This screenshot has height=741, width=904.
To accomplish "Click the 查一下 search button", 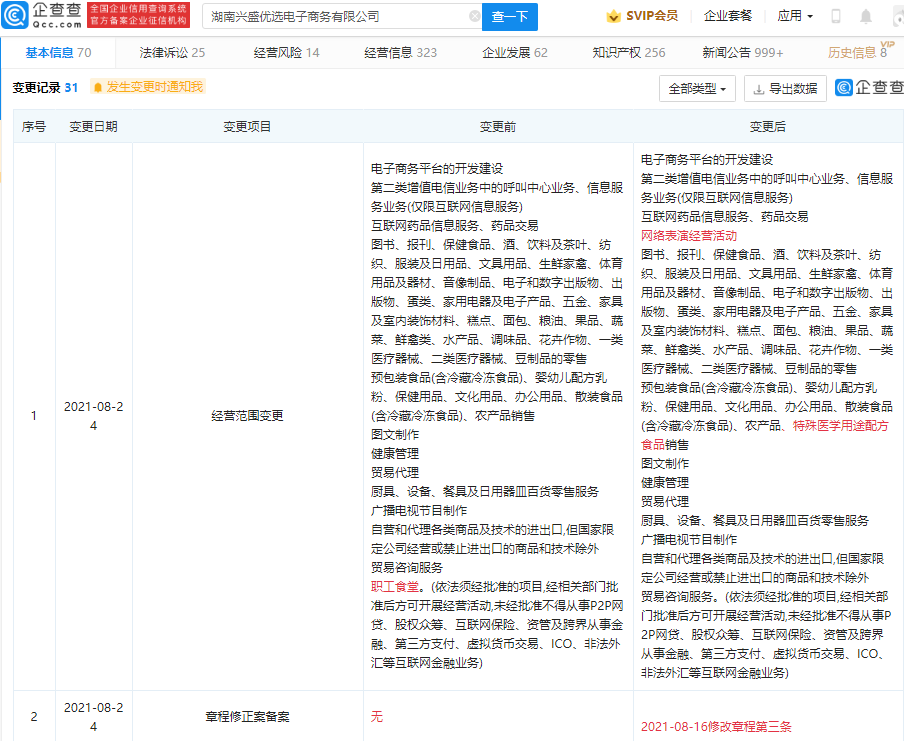I will (x=510, y=17).
